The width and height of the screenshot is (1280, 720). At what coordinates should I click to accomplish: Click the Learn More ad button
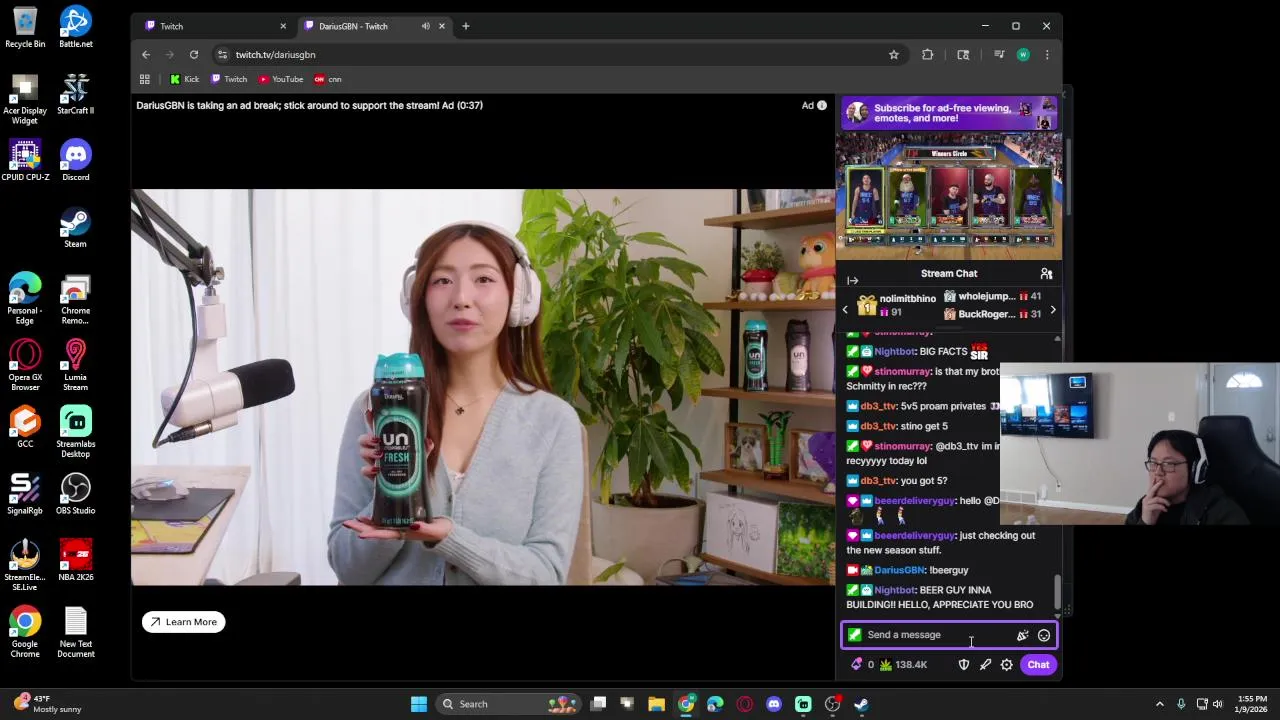[184, 622]
